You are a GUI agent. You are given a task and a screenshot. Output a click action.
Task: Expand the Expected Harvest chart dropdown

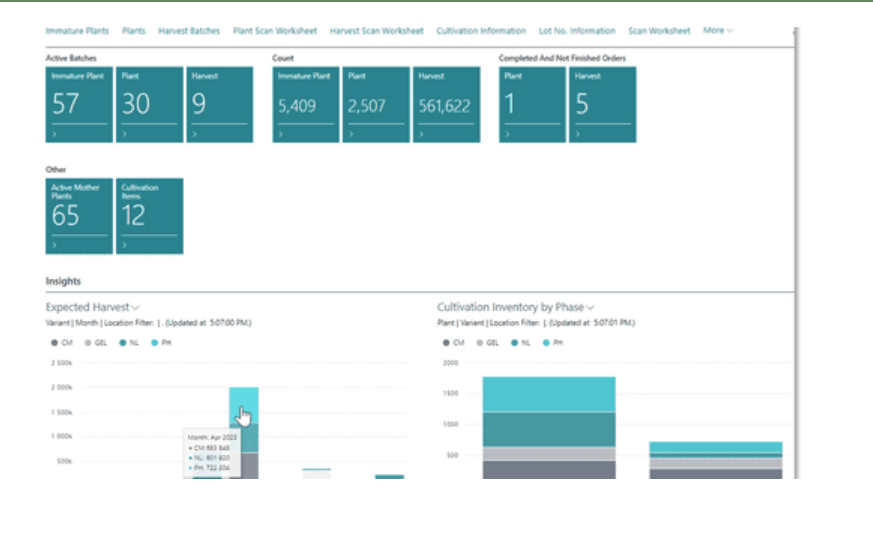click(x=135, y=308)
